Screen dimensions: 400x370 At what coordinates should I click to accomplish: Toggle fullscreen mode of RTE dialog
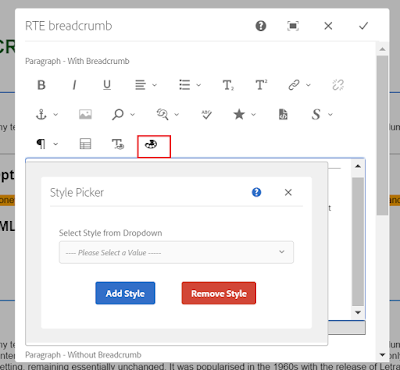click(293, 26)
